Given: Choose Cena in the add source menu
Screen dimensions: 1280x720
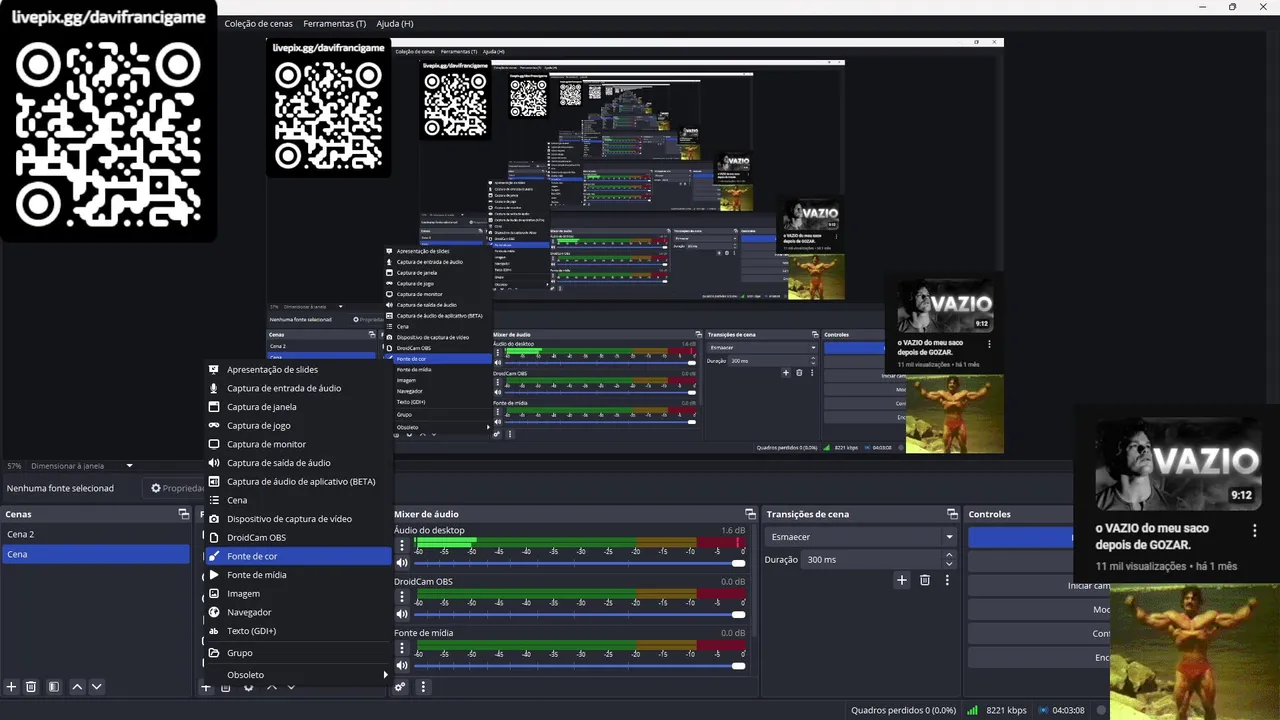Looking at the screenshot, I should 298,500.
